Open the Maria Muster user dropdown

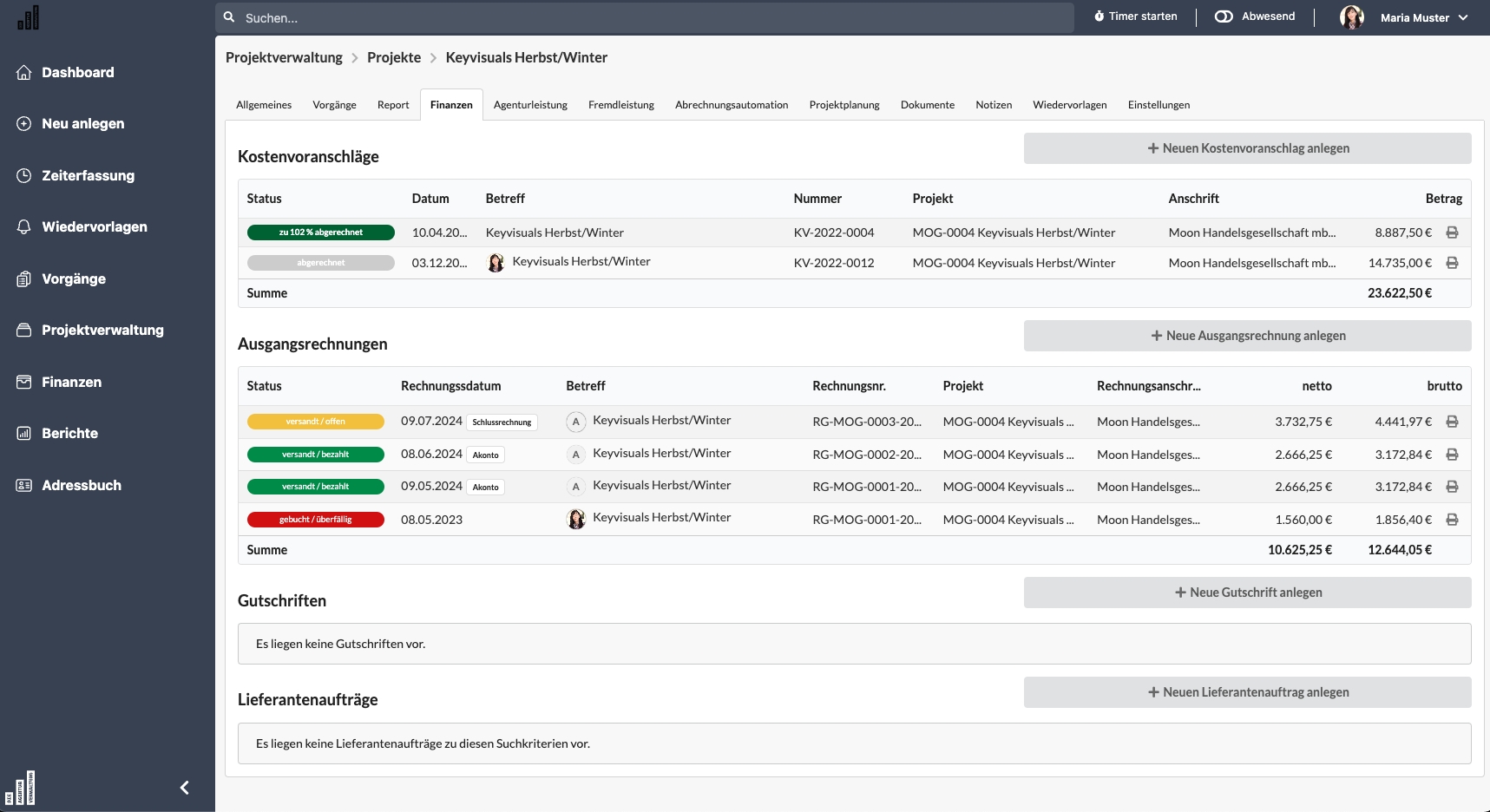[1463, 17]
